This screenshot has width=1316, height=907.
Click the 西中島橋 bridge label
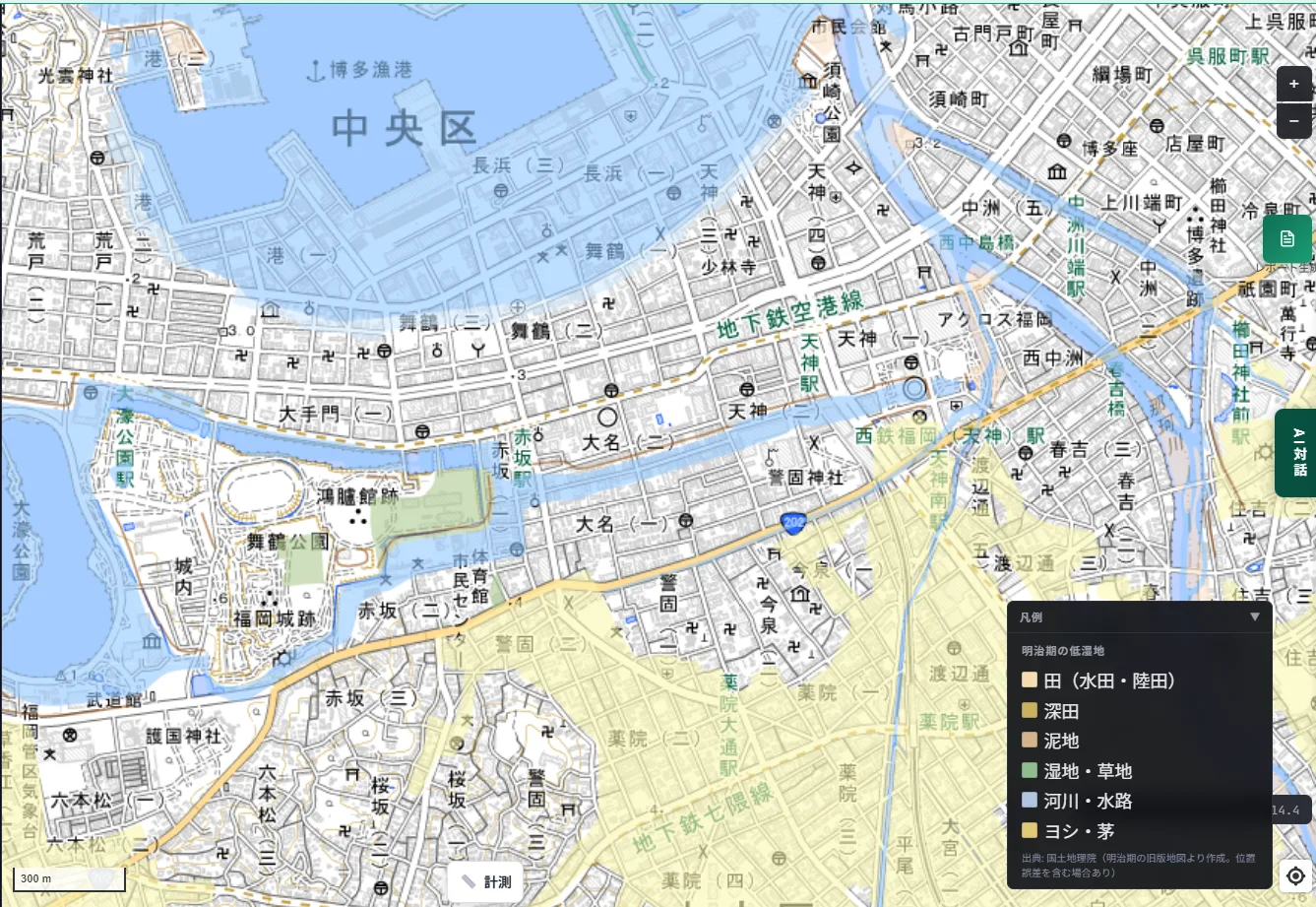975,242
